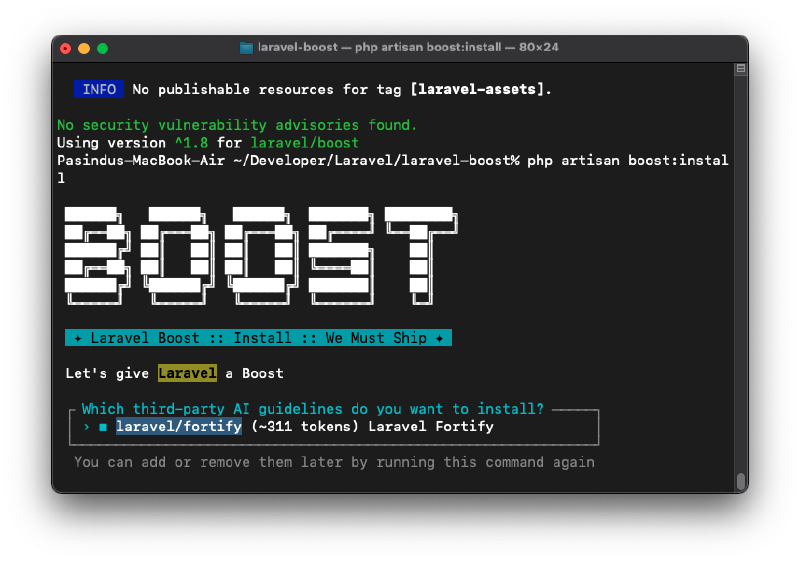Click the letter S in BOOST logo
The height and width of the screenshot is (562, 800).
coord(338,255)
